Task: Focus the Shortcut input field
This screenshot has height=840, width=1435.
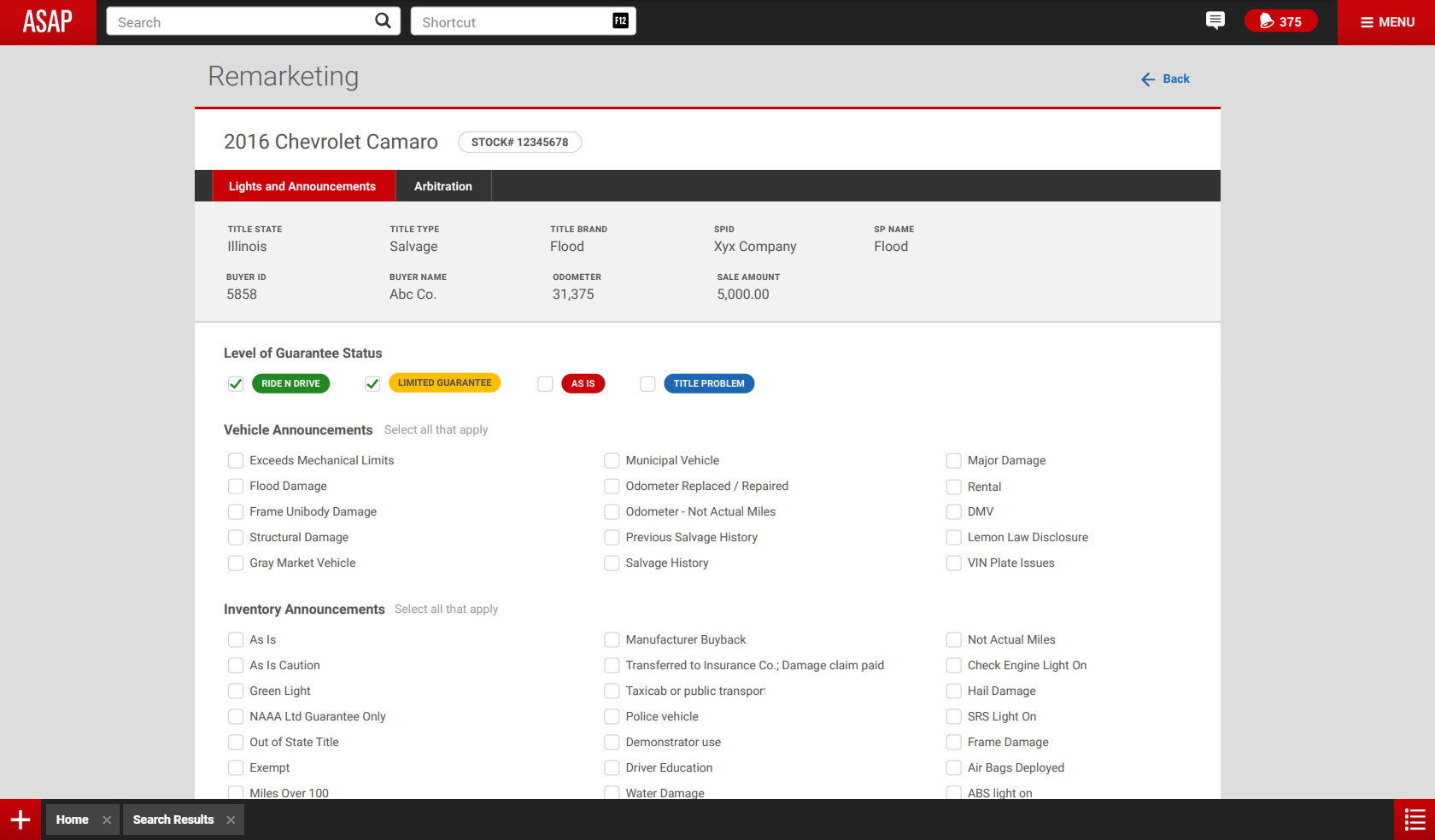Action: tap(512, 21)
